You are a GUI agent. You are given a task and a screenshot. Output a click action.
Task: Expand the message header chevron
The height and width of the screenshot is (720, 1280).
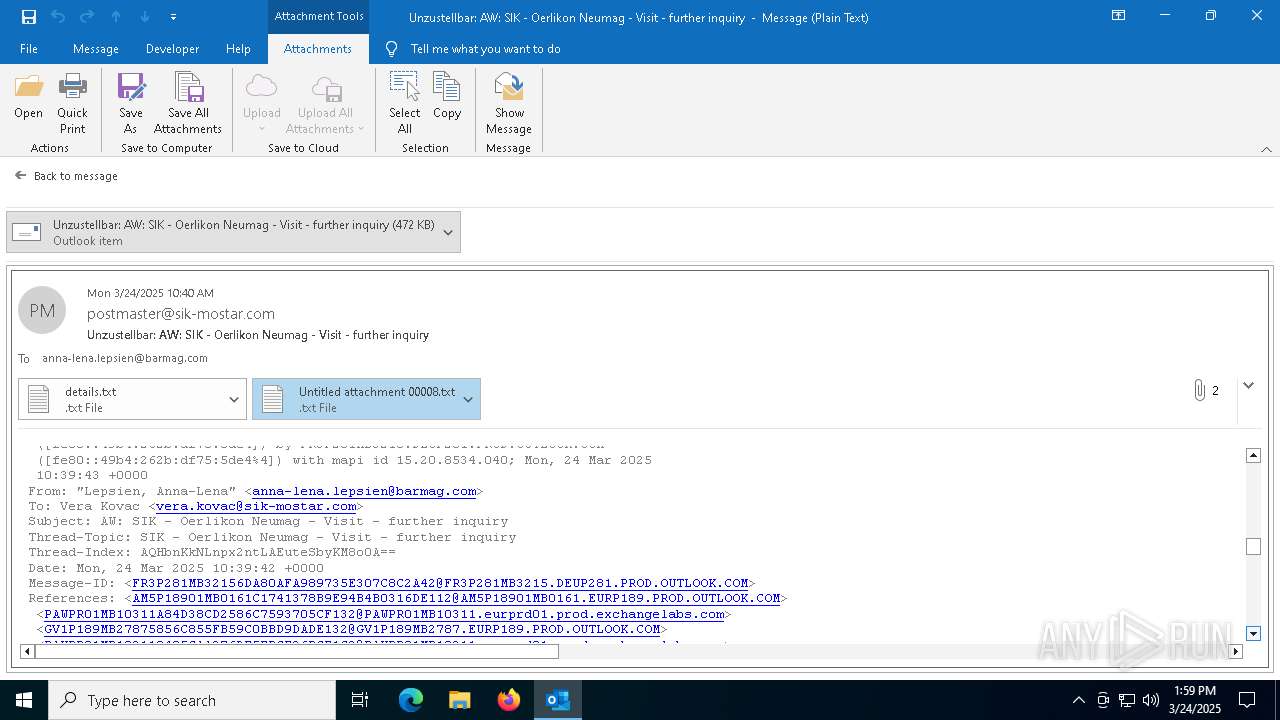(1248, 385)
